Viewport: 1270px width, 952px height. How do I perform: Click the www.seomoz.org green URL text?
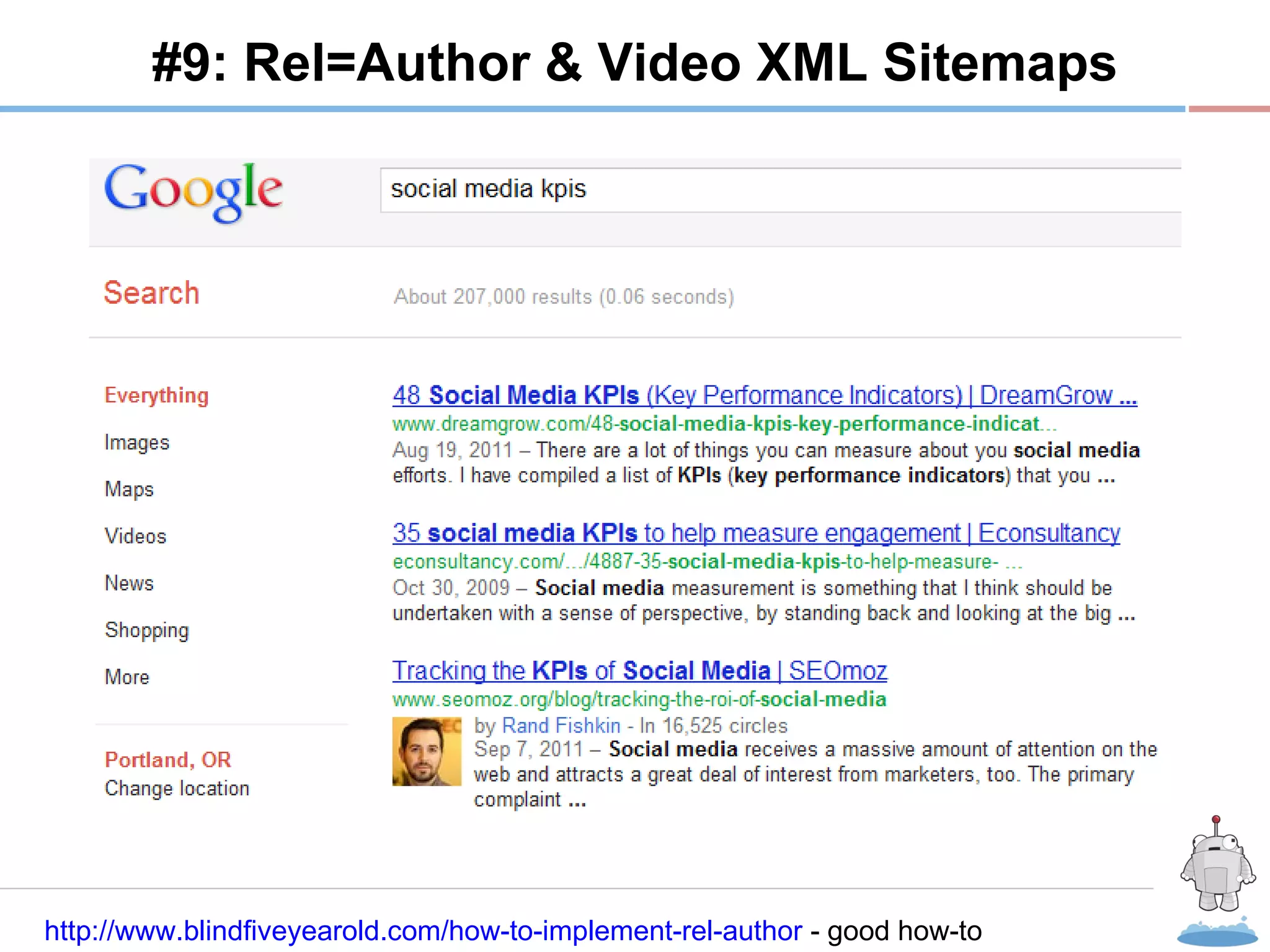coord(639,699)
